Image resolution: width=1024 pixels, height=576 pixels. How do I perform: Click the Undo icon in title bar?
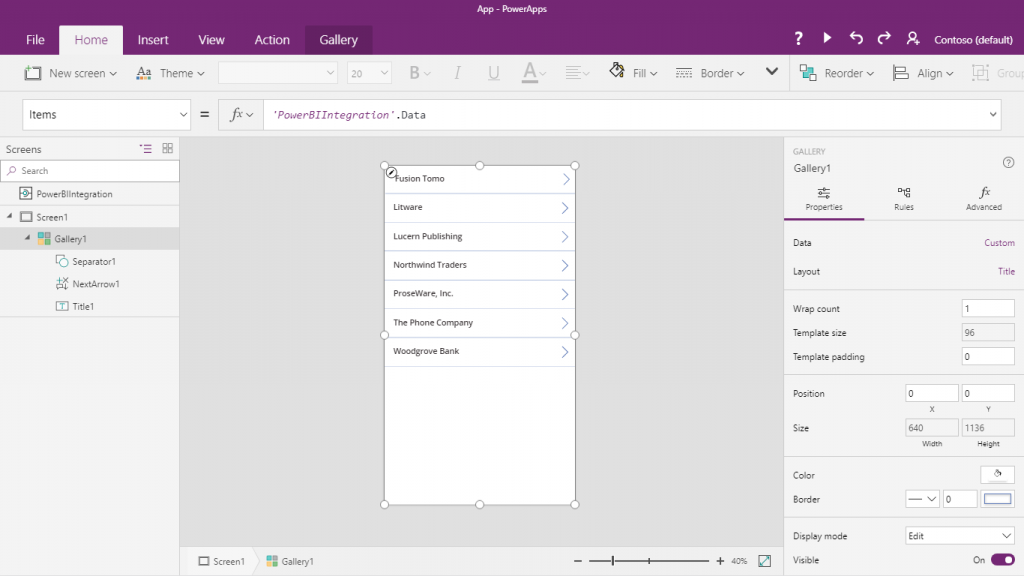coord(856,37)
